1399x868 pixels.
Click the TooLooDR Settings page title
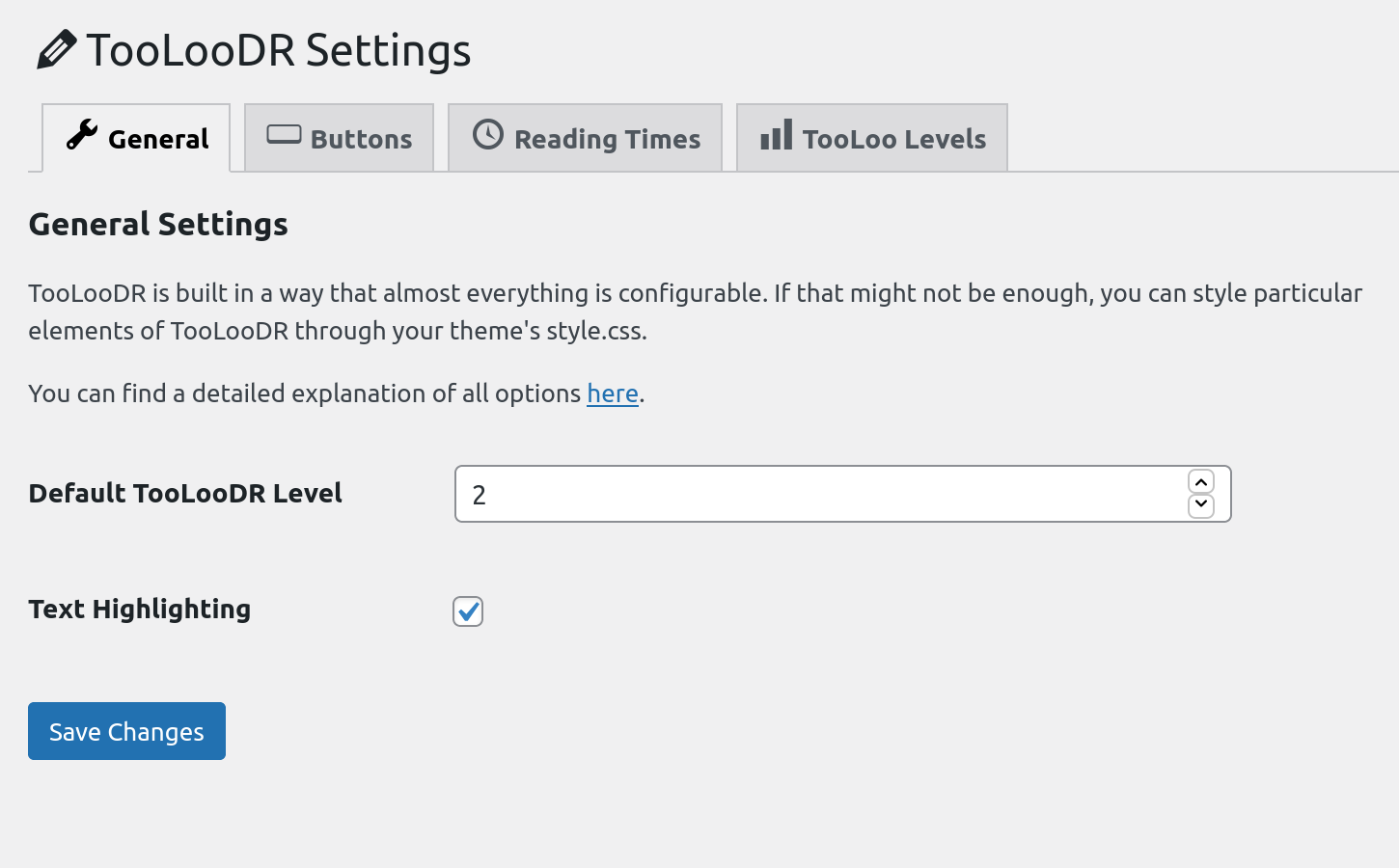coord(278,50)
